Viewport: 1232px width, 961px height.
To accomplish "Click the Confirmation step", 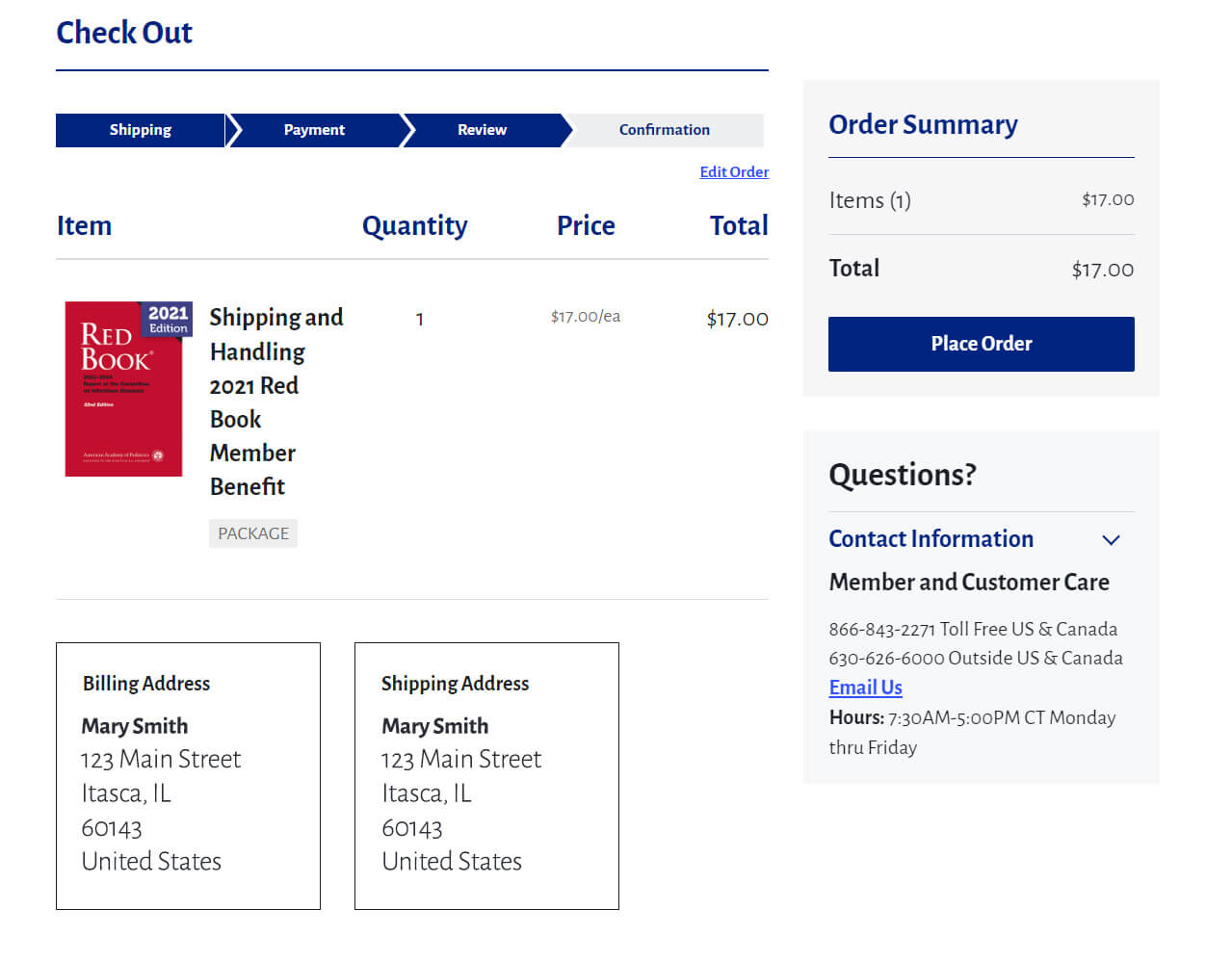I will pyautogui.click(x=664, y=130).
